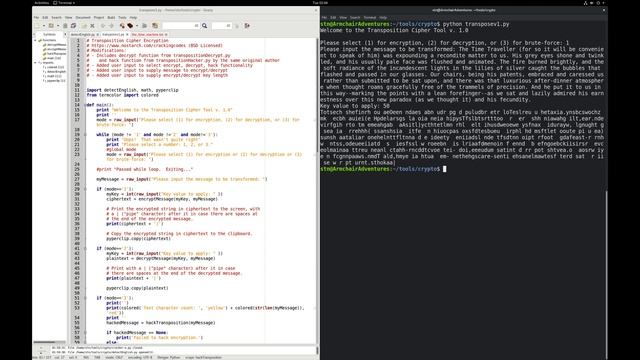The height and width of the screenshot is (360, 640).
Task: Open the terminal window's Help menu
Action: click(x=383, y=18)
